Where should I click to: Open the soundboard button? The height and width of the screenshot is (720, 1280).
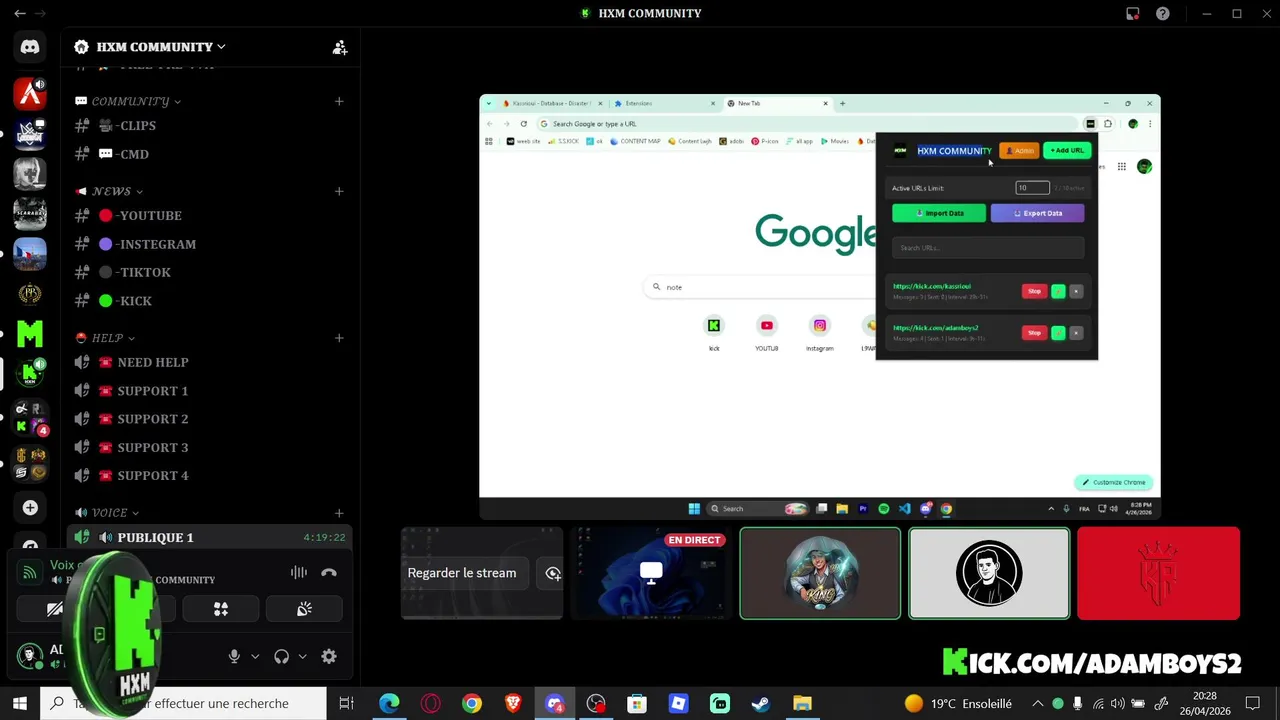point(304,609)
